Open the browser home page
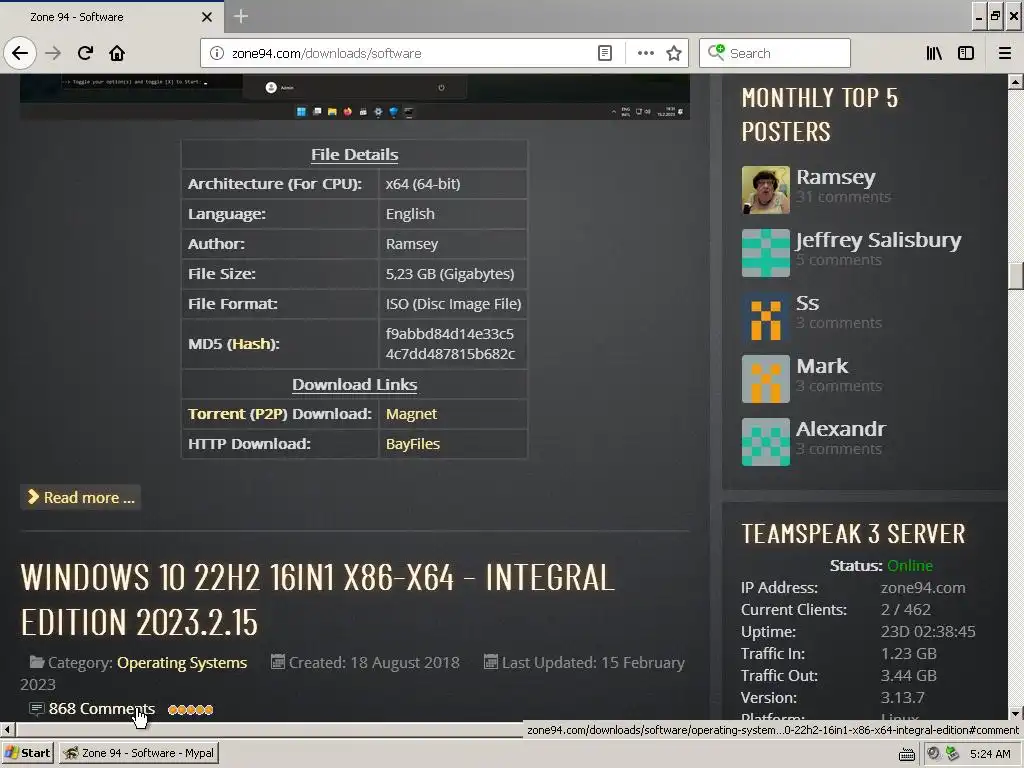This screenshot has width=1024, height=768. tap(117, 53)
